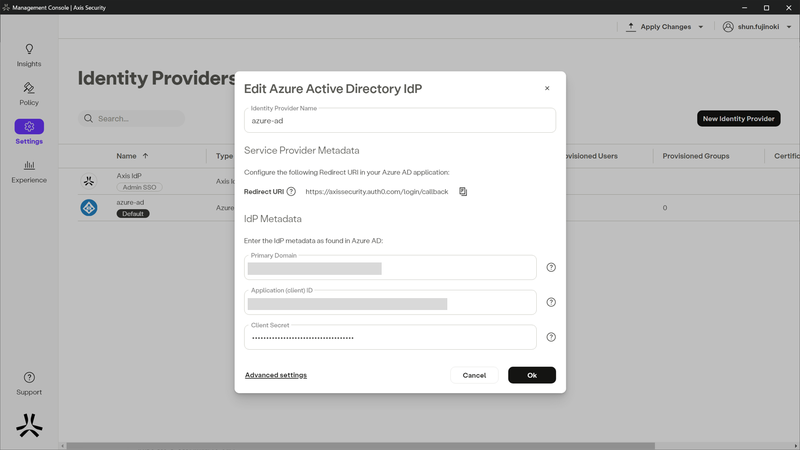The width and height of the screenshot is (800, 450).
Task: Select the Axis IdP row name
Action: [x=129, y=176]
